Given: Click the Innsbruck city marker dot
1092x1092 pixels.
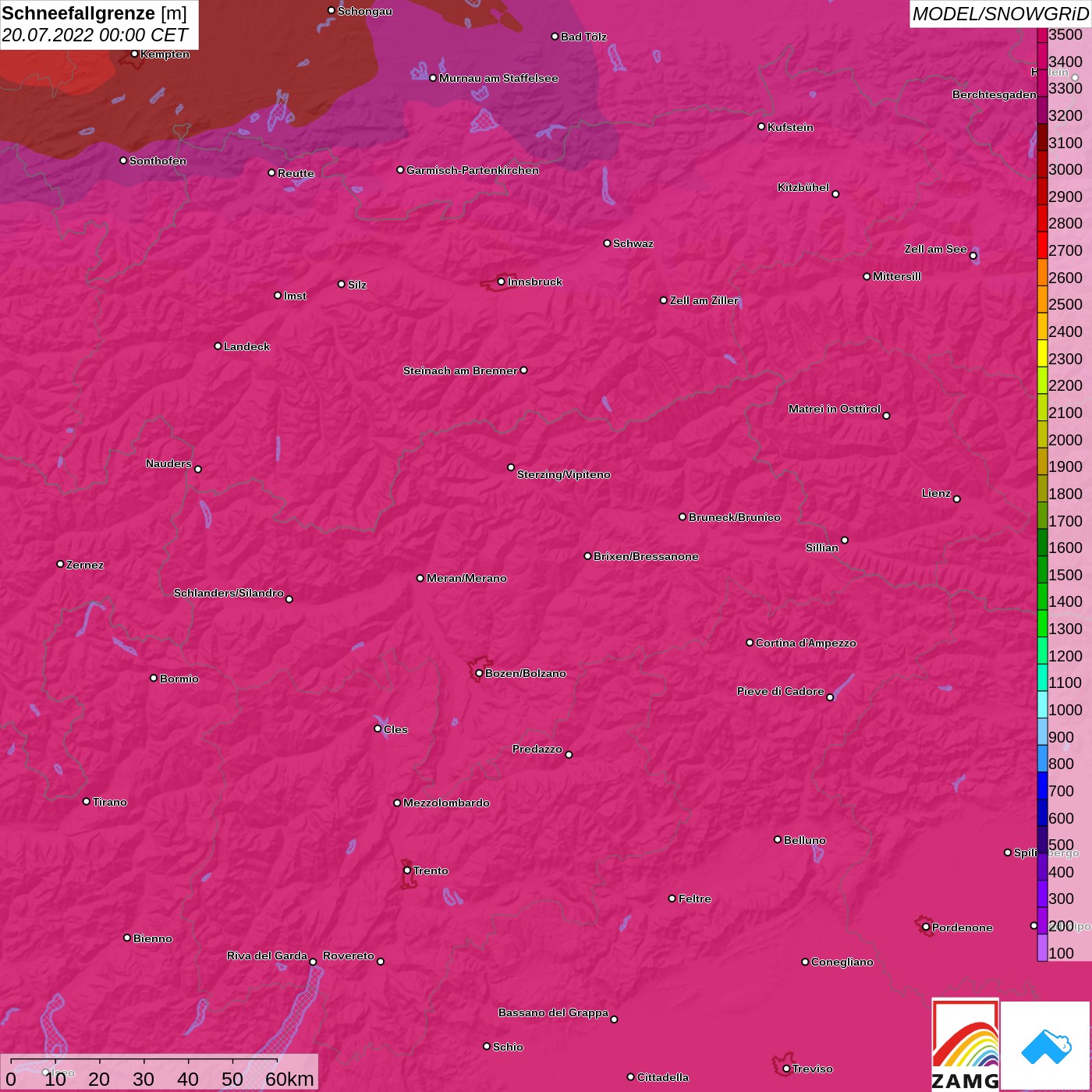Looking at the screenshot, I should [501, 282].
